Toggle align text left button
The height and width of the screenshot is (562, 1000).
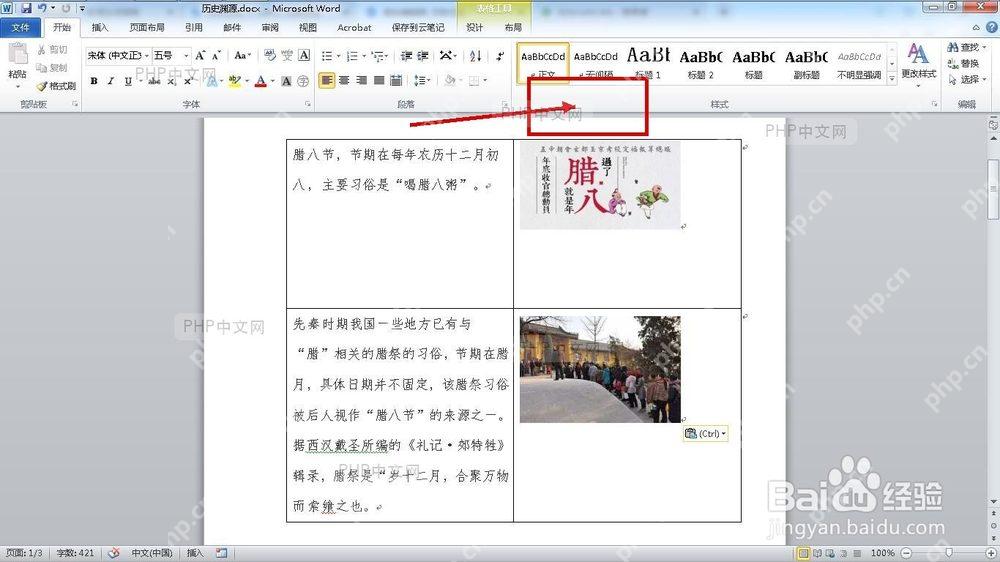(327, 80)
